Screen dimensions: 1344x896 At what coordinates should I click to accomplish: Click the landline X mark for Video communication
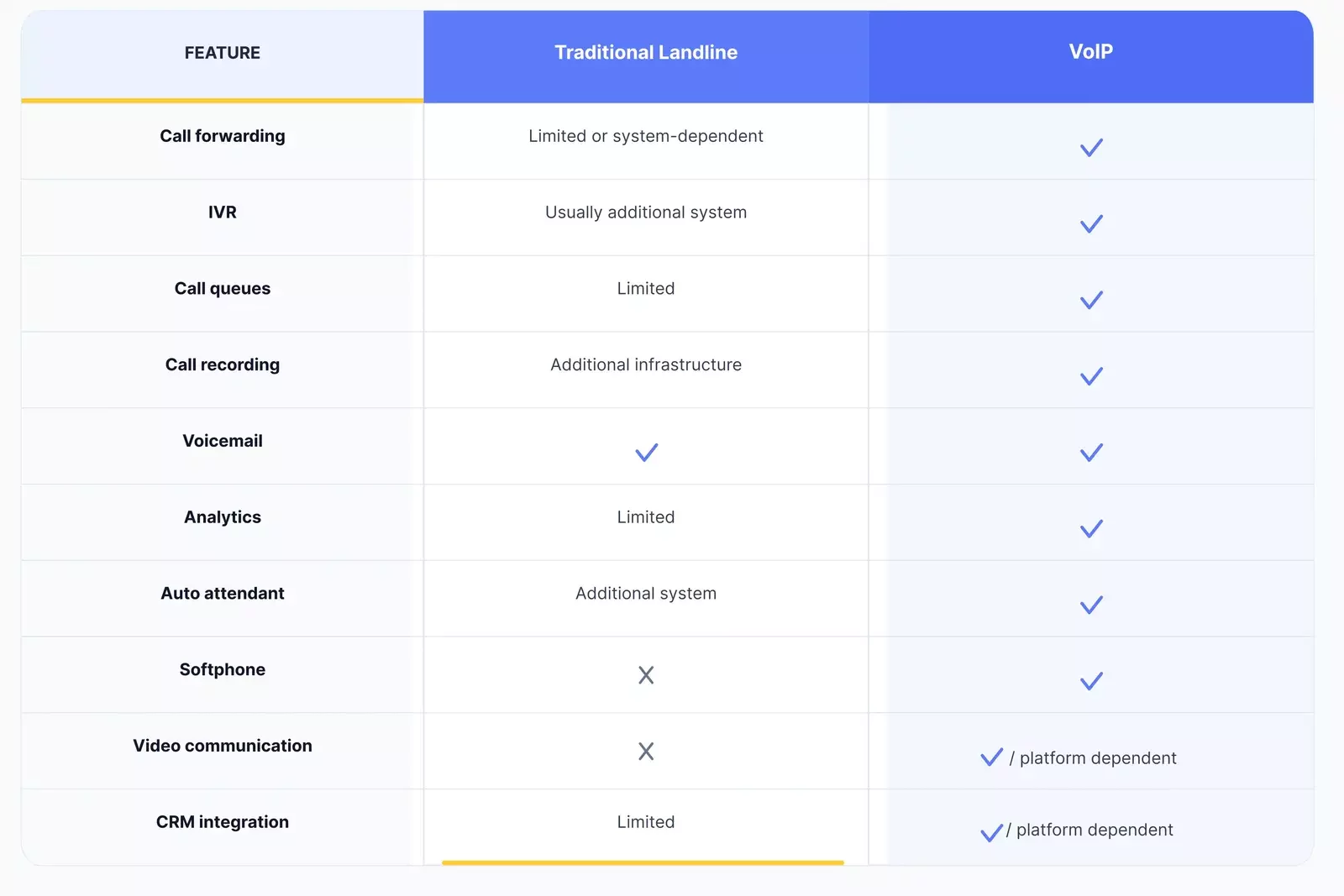coord(646,752)
